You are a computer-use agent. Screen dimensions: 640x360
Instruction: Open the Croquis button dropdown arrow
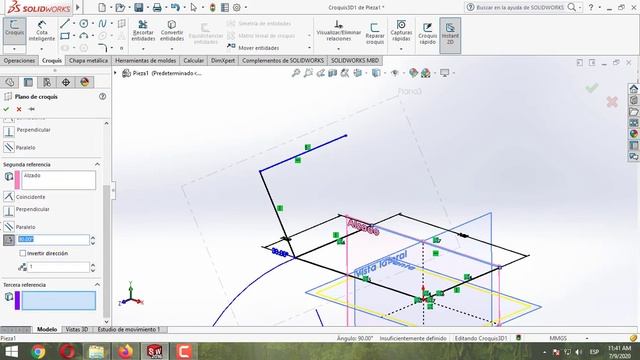click(14, 49)
